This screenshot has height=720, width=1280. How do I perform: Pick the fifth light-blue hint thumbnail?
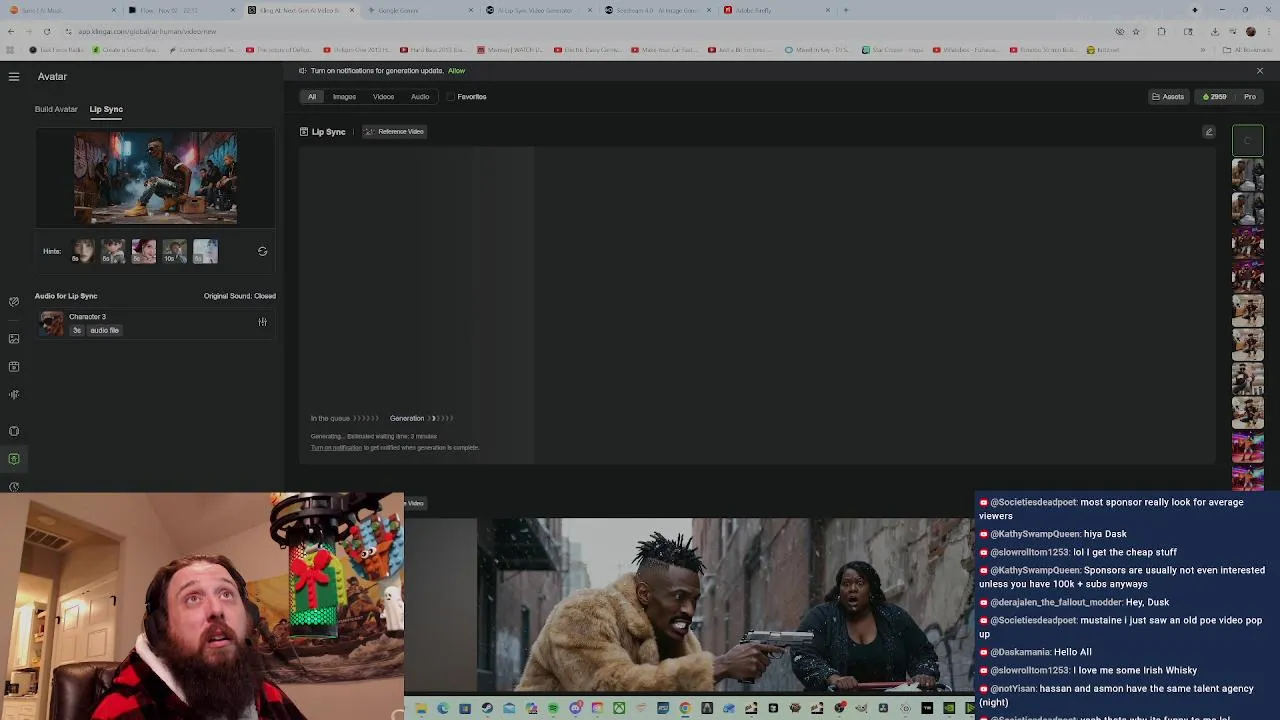(205, 251)
